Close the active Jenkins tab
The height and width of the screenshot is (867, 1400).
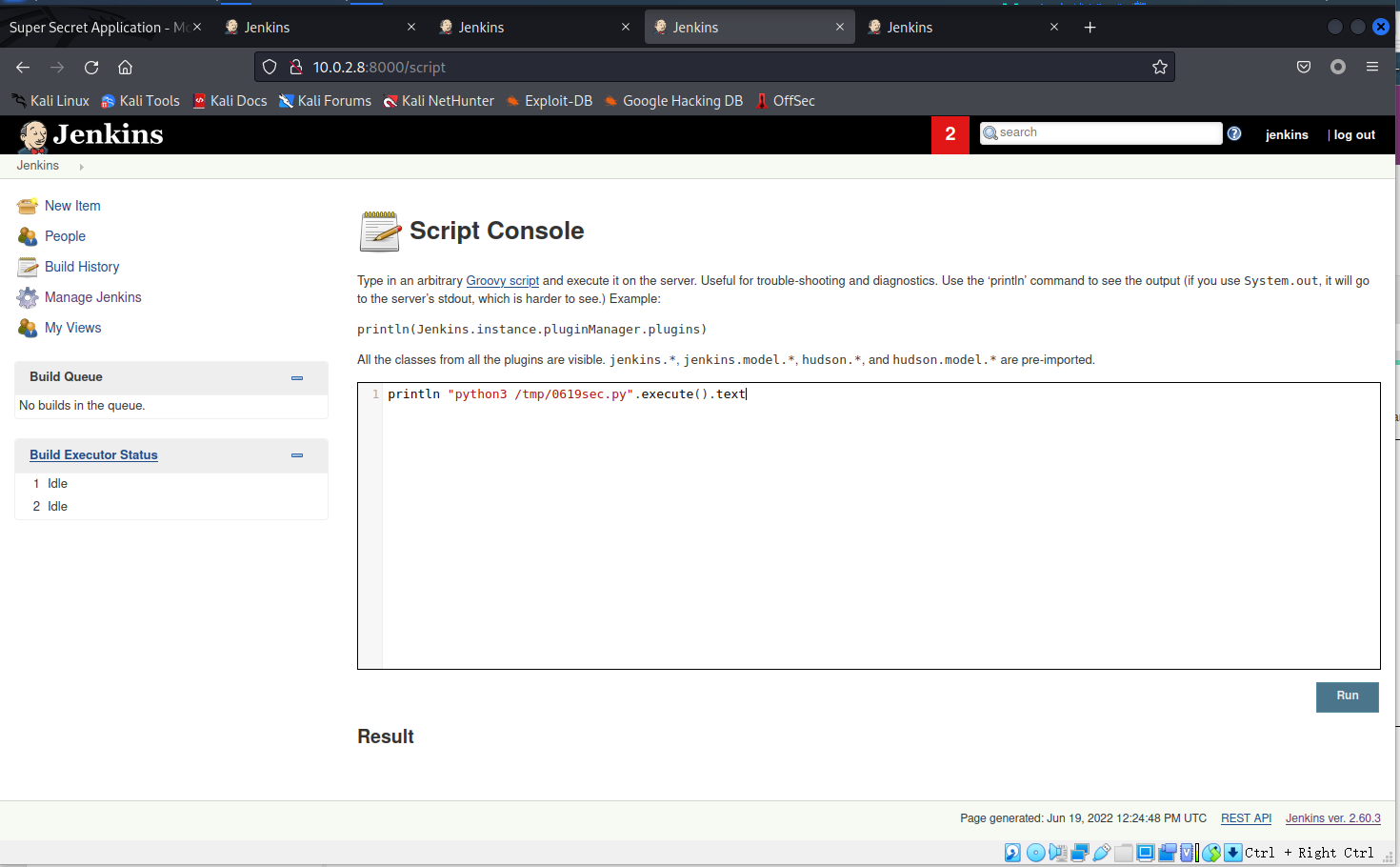840,28
